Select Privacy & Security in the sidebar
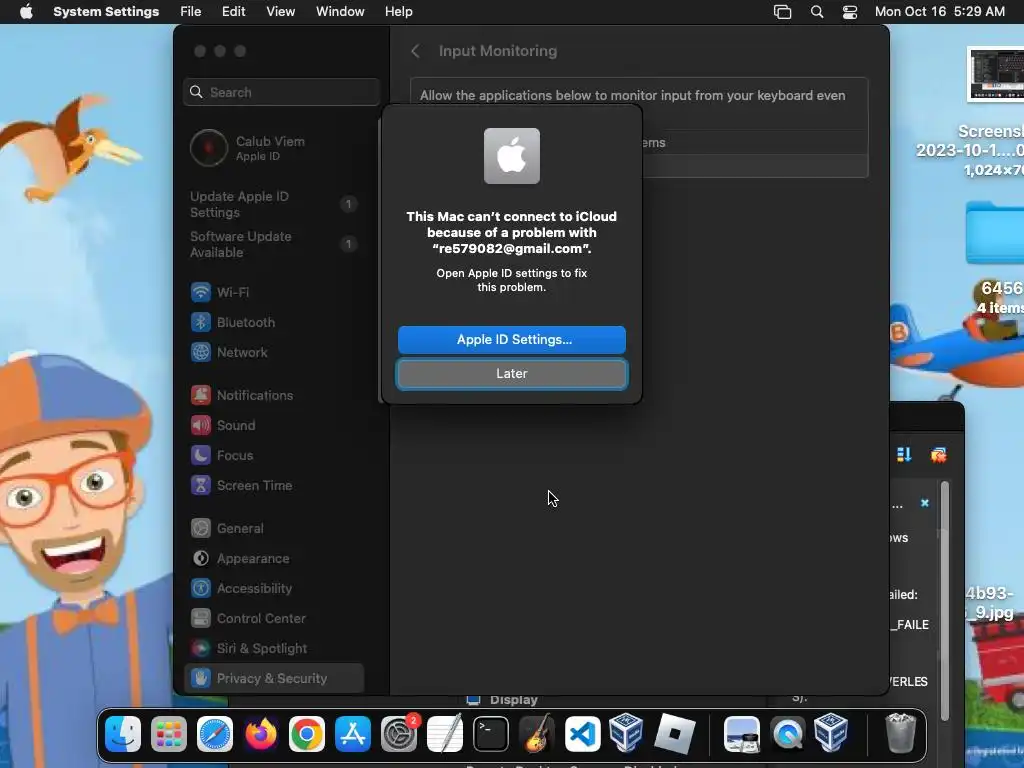 click(274, 679)
